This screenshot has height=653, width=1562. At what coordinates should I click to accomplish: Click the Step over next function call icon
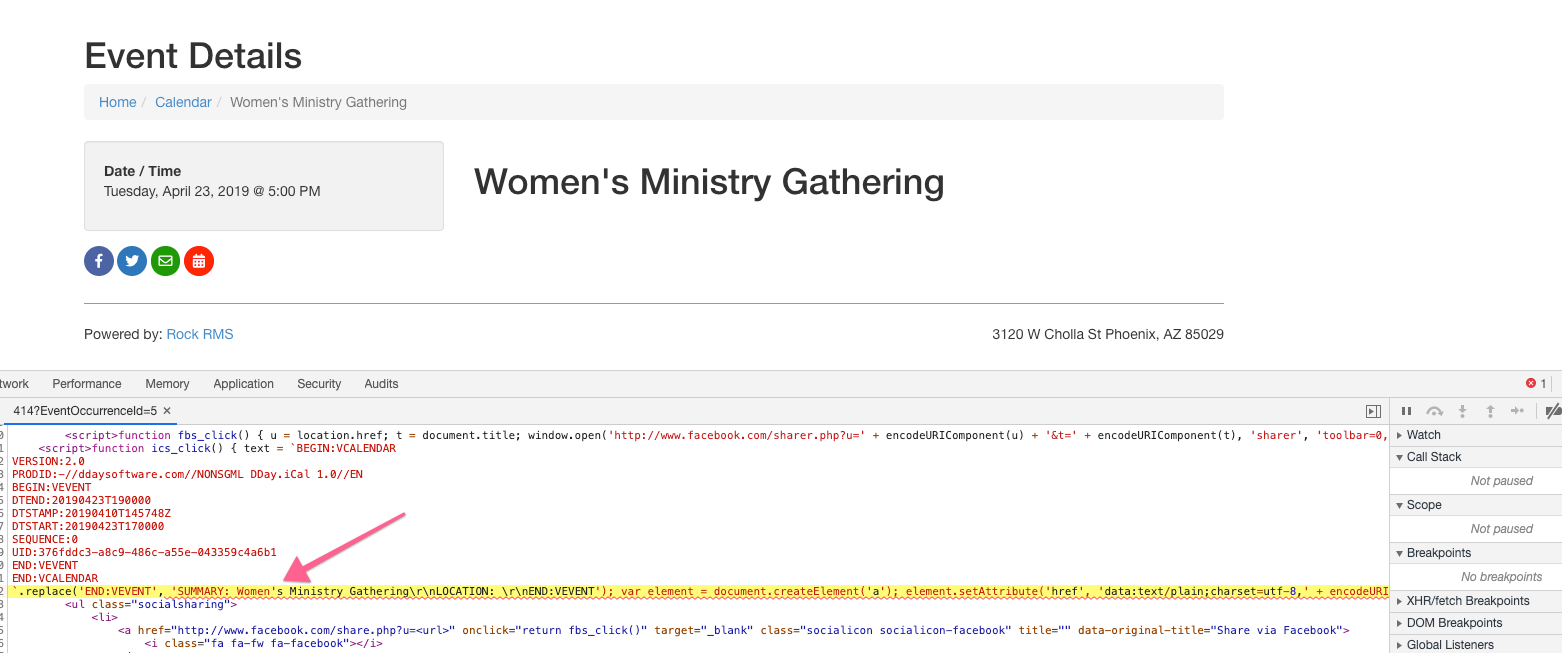pyautogui.click(x=1434, y=410)
